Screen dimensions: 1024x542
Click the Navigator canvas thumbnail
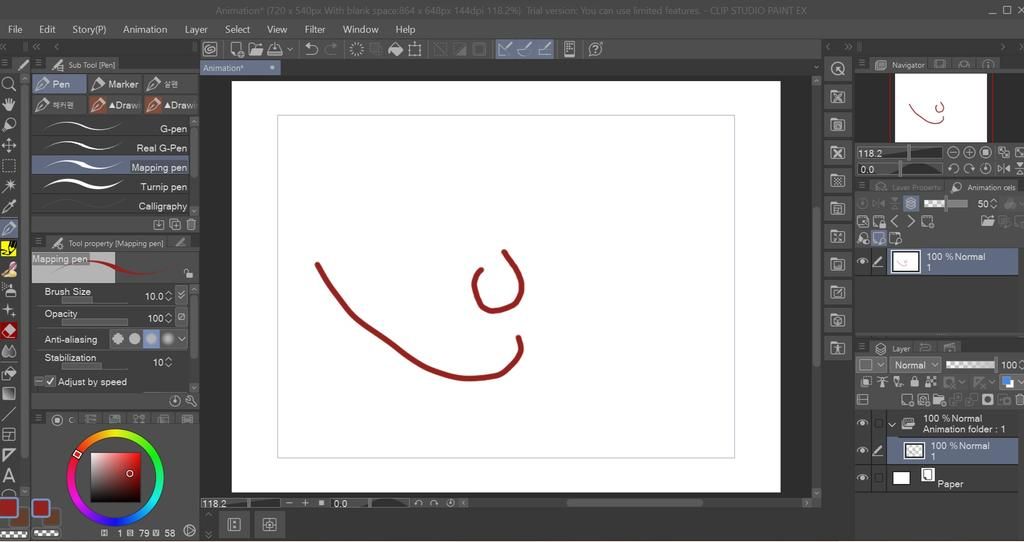940,108
